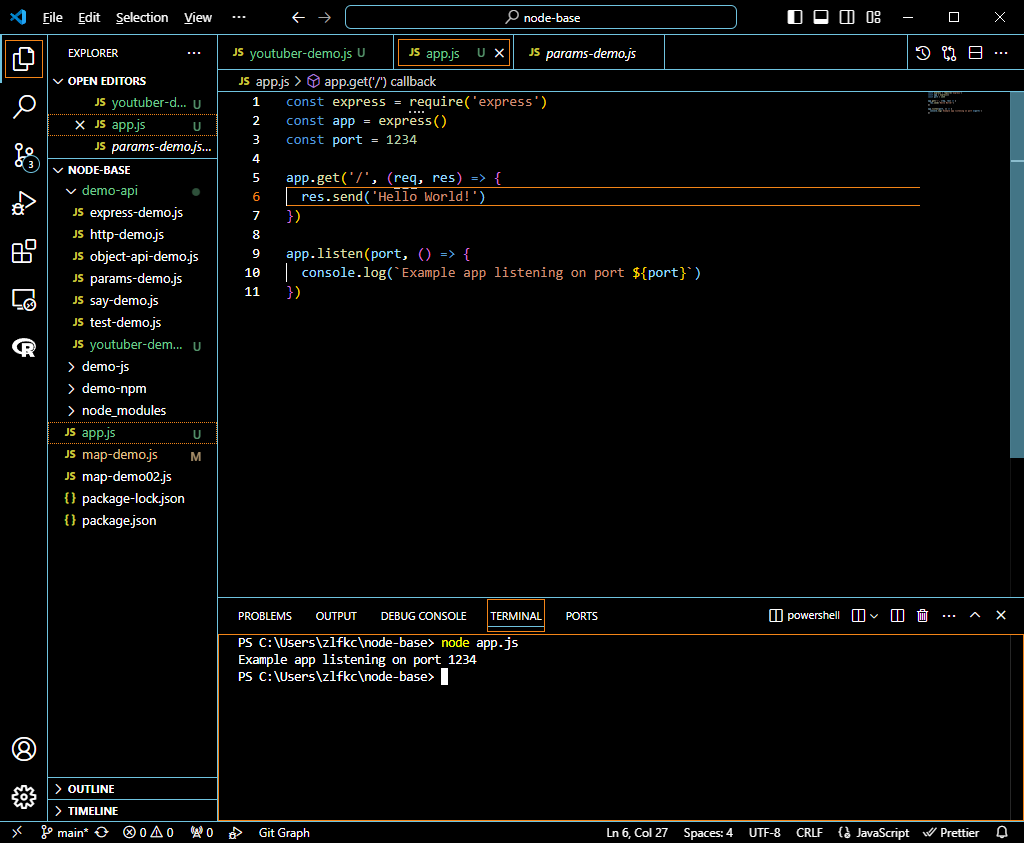Collapse the demo-api folder
Image resolution: width=1024 pixels, height=843 pixels.
(71, 191)
